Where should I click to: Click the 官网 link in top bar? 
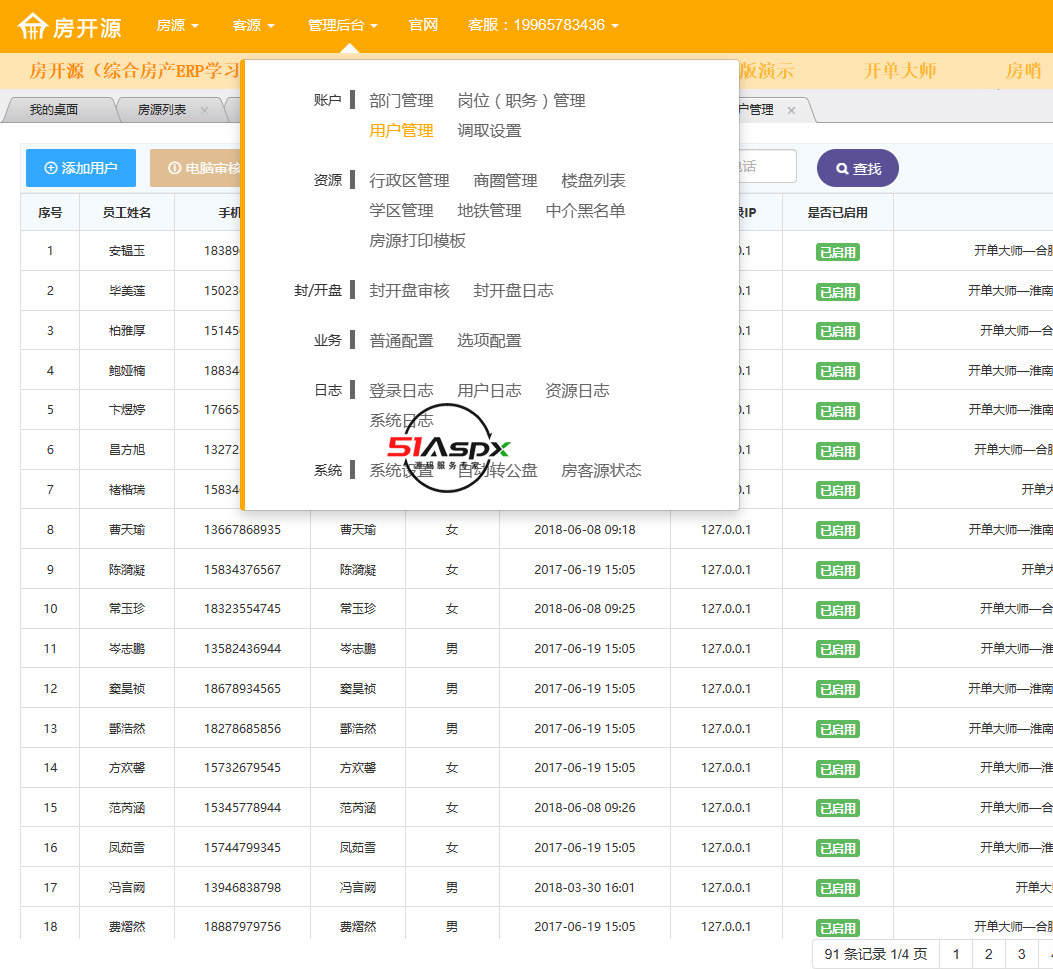[x=423, y=25]
